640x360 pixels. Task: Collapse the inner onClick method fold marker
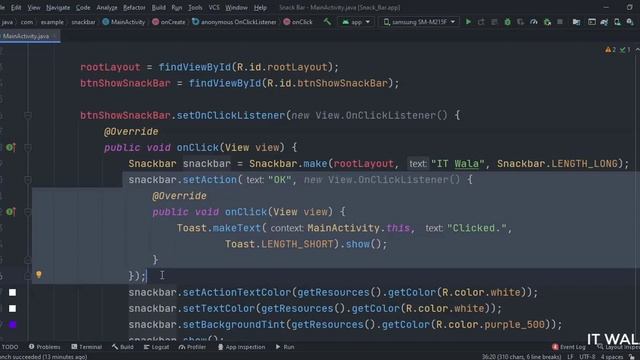[28, 211]
